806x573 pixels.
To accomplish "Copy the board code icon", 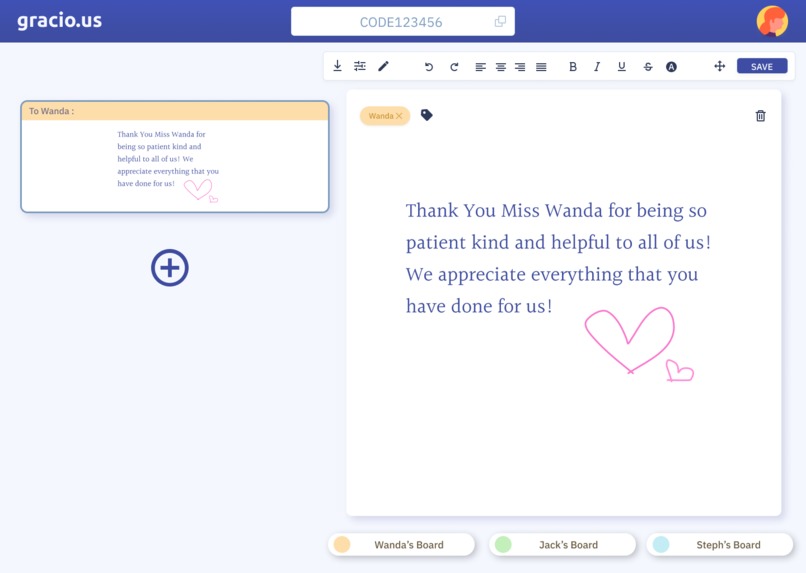I will (x=500, y=22).
